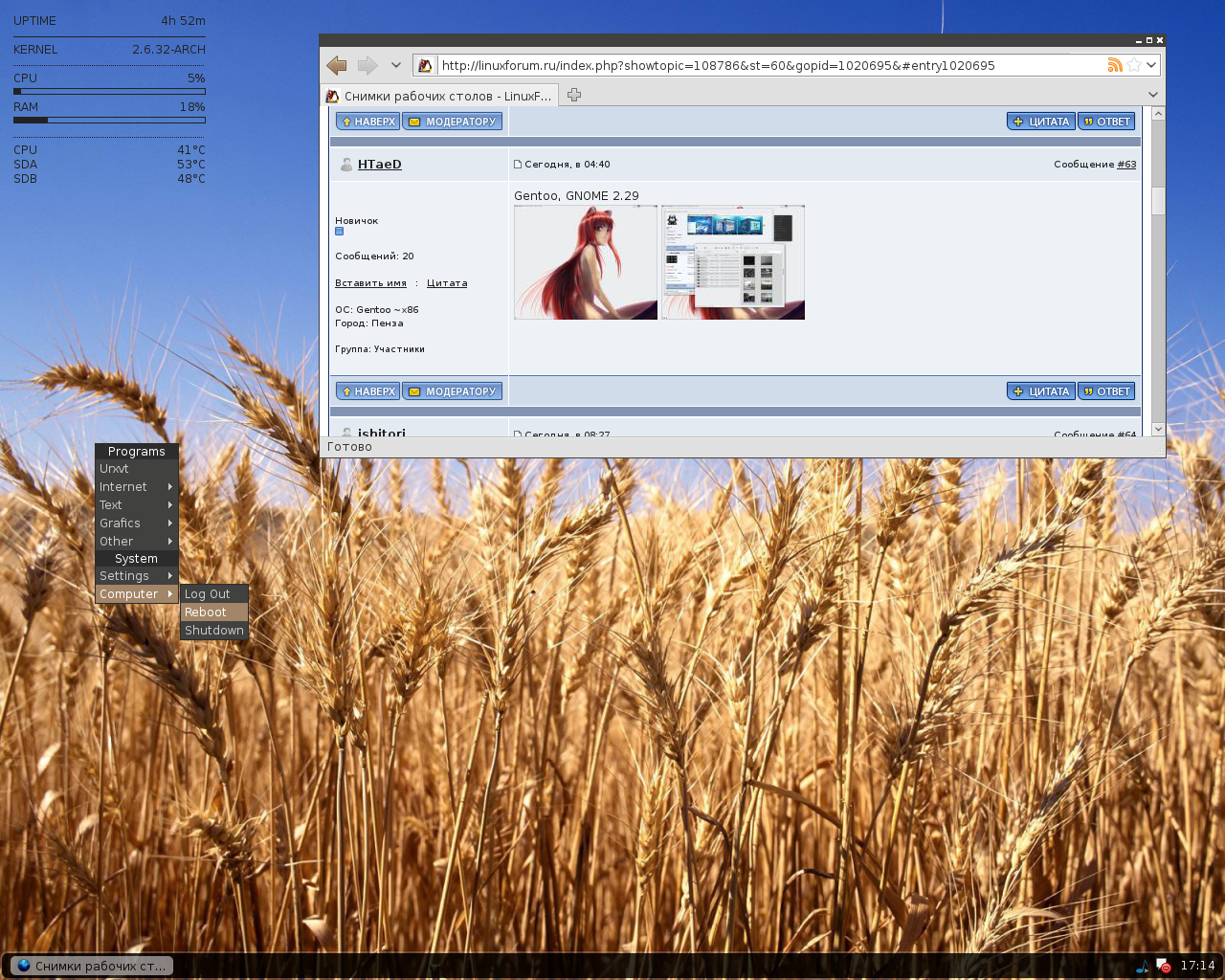This screenshot has height=980, width=1225.
Task: Click the browser Forward arrow icon
Action: coord(367,65)
